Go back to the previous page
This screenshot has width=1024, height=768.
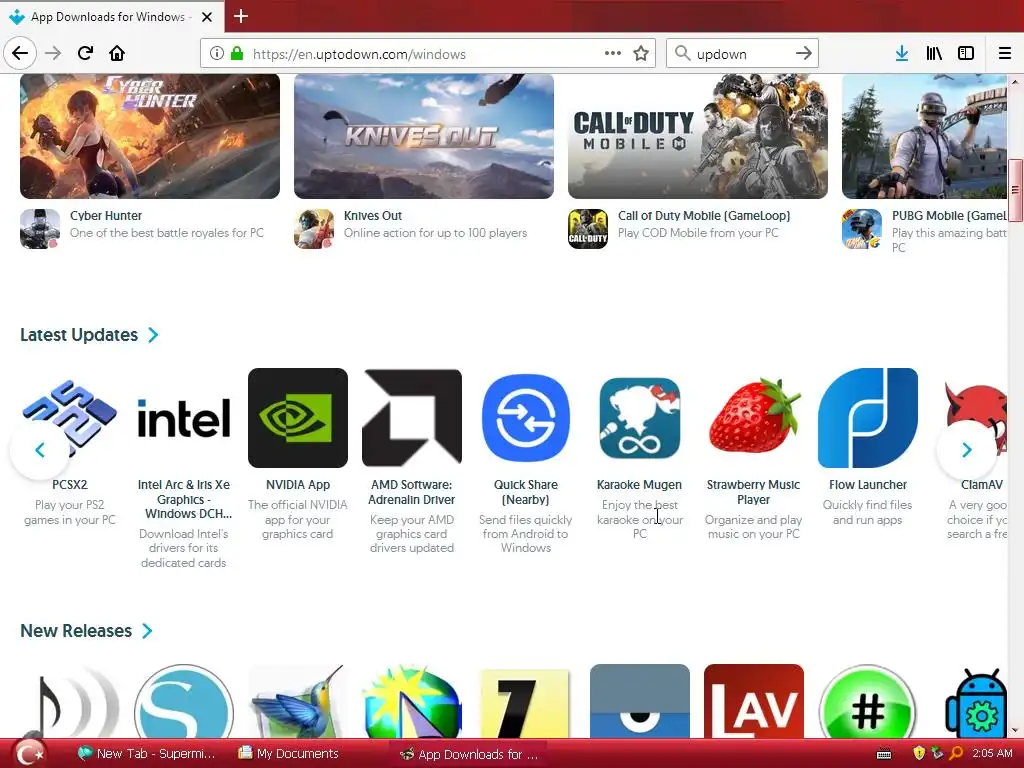20,53
